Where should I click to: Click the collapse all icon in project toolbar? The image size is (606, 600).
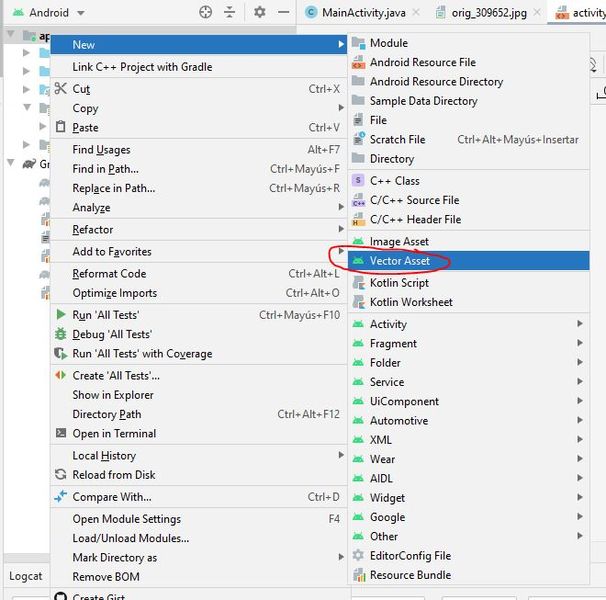[229, 12]
